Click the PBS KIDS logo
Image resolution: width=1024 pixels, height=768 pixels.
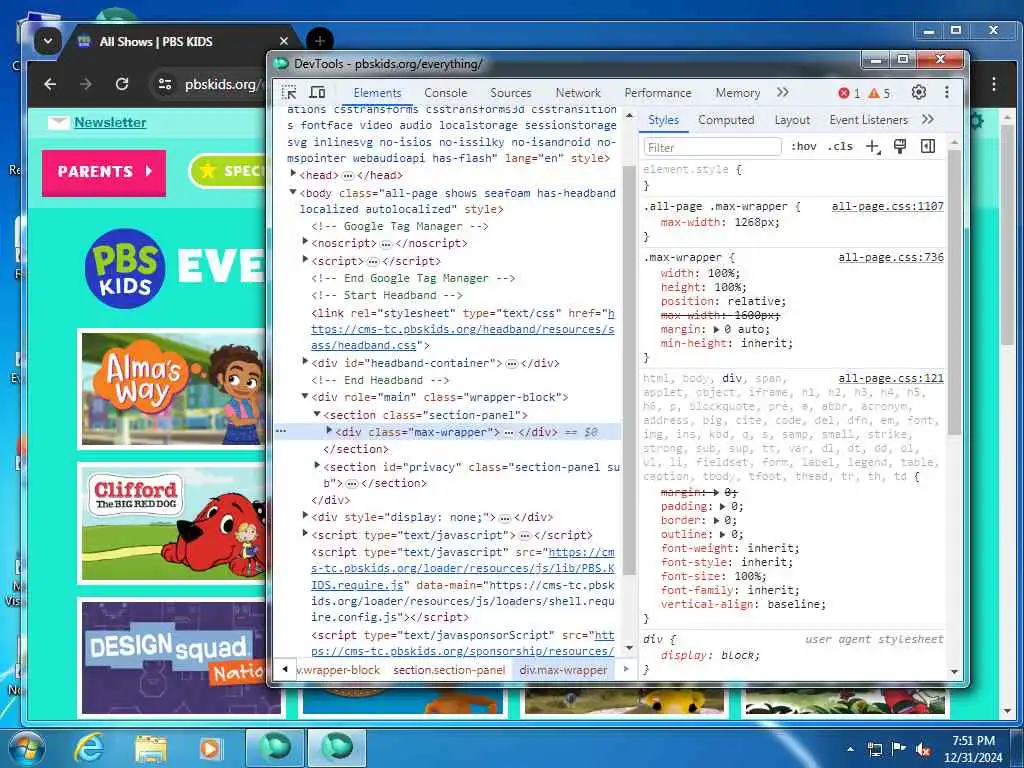pyautogui.click(x=125, y=268)
